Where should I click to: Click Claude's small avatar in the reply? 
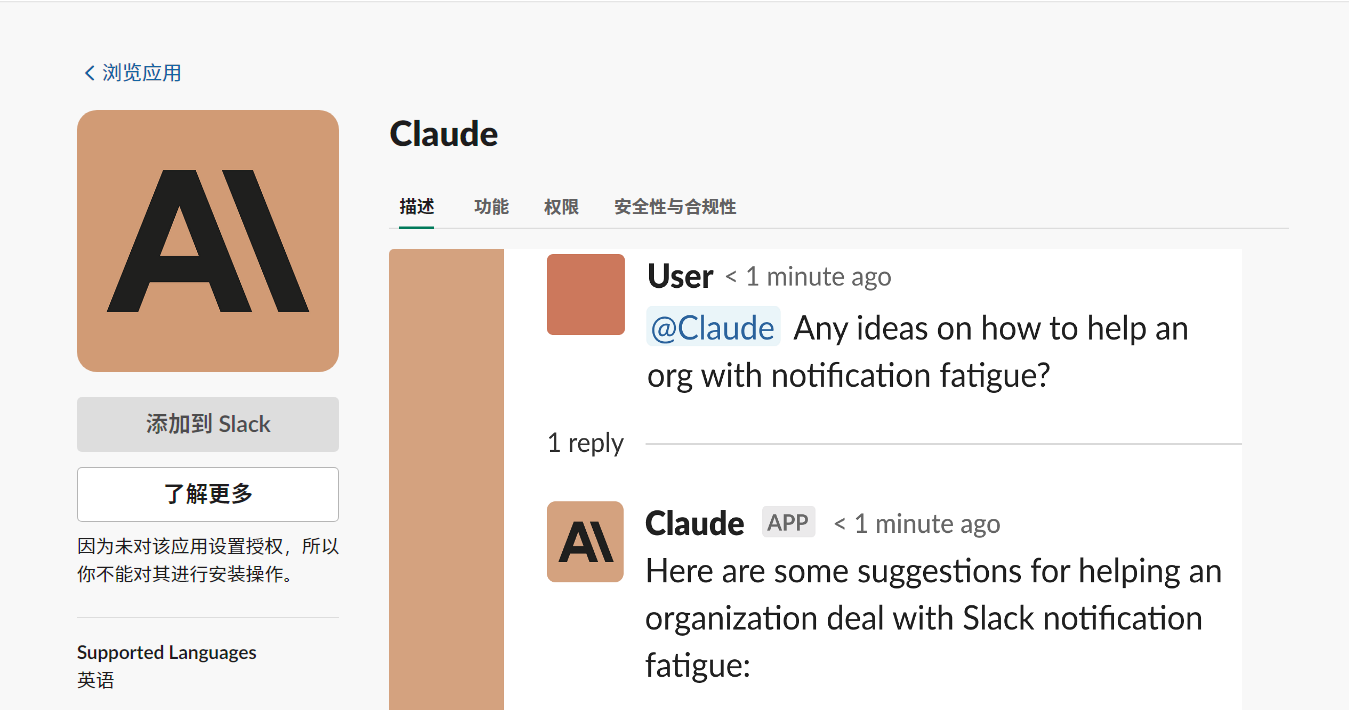pos(585,541)
